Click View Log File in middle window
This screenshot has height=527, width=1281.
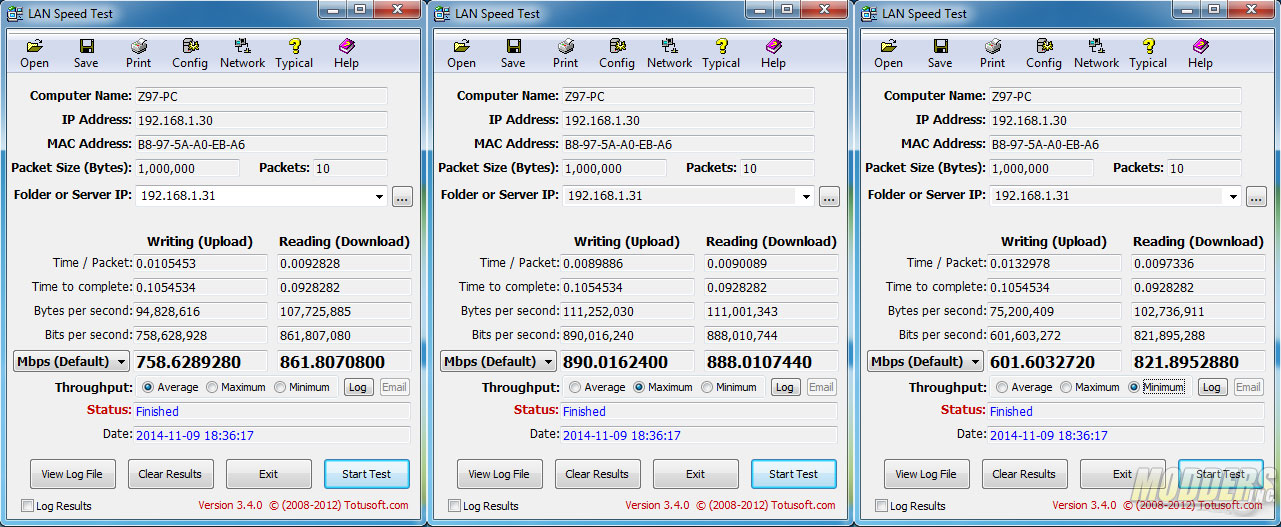point(500,474)
